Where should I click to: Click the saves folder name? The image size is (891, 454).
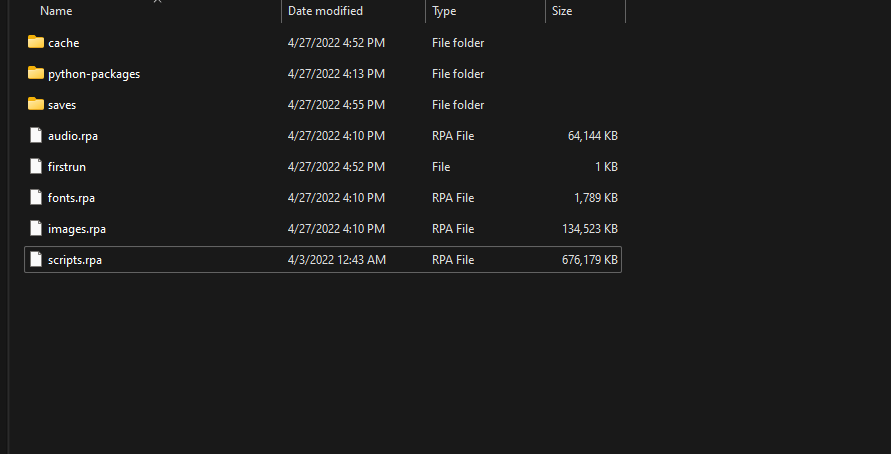[x=62, y=105]
